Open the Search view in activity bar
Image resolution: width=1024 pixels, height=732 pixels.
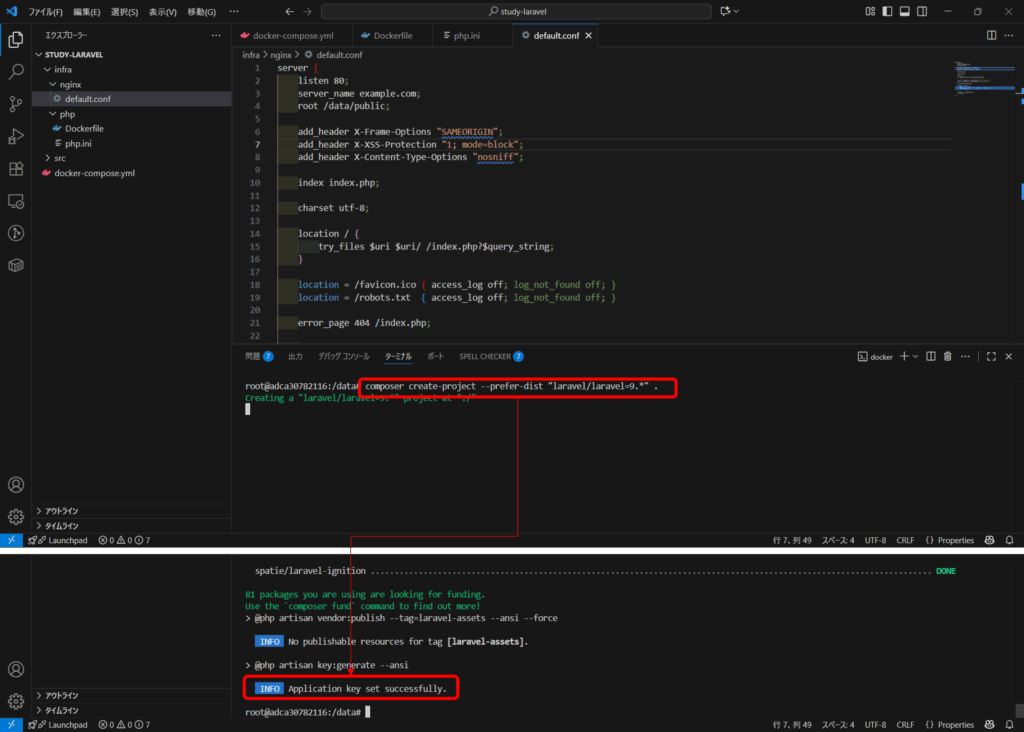[16, 72]
